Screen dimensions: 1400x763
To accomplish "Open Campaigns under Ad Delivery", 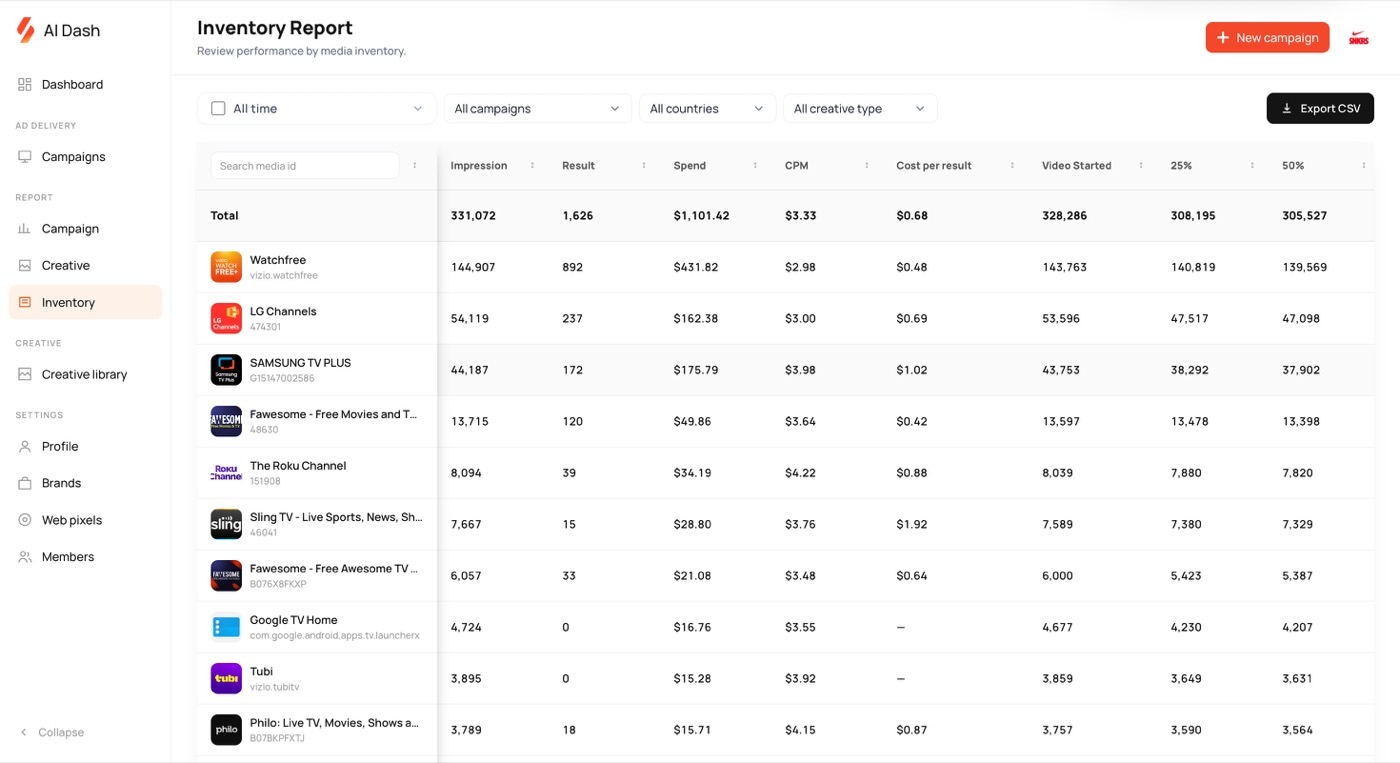I will (x=86, y=157).
